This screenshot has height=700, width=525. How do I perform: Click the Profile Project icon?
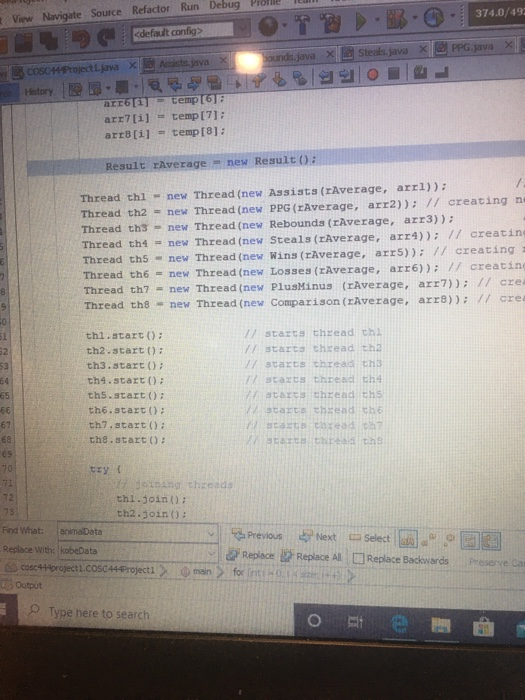click(433, 18)
